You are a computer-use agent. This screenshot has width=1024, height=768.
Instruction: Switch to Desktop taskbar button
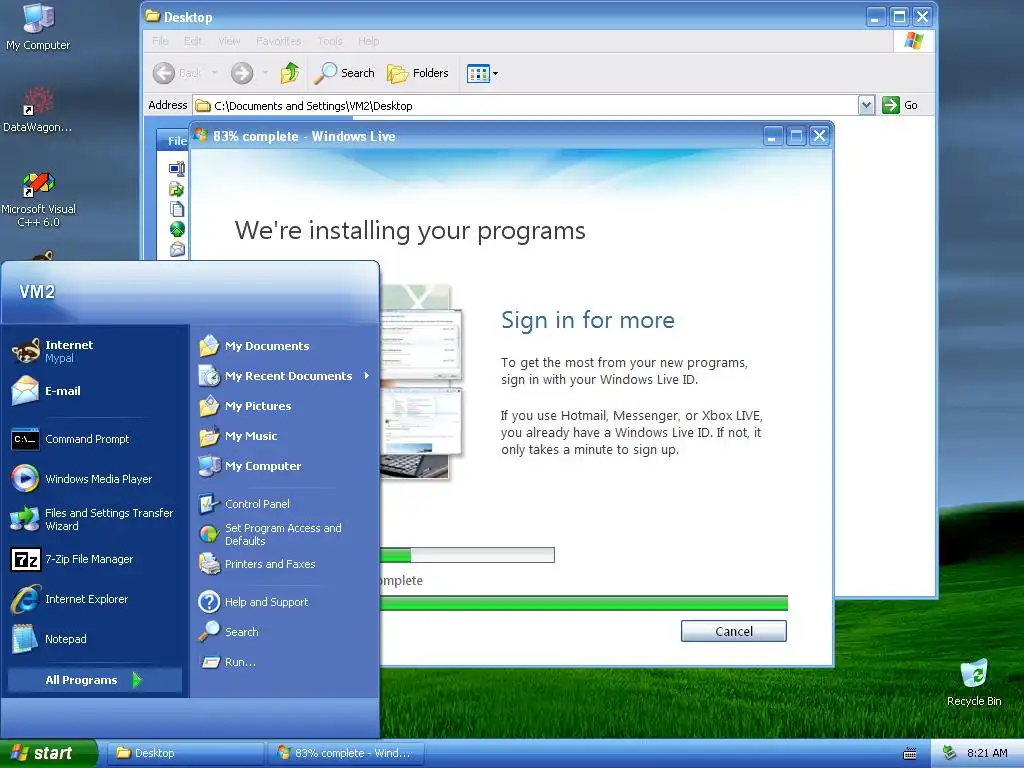[x=185, y=753]
